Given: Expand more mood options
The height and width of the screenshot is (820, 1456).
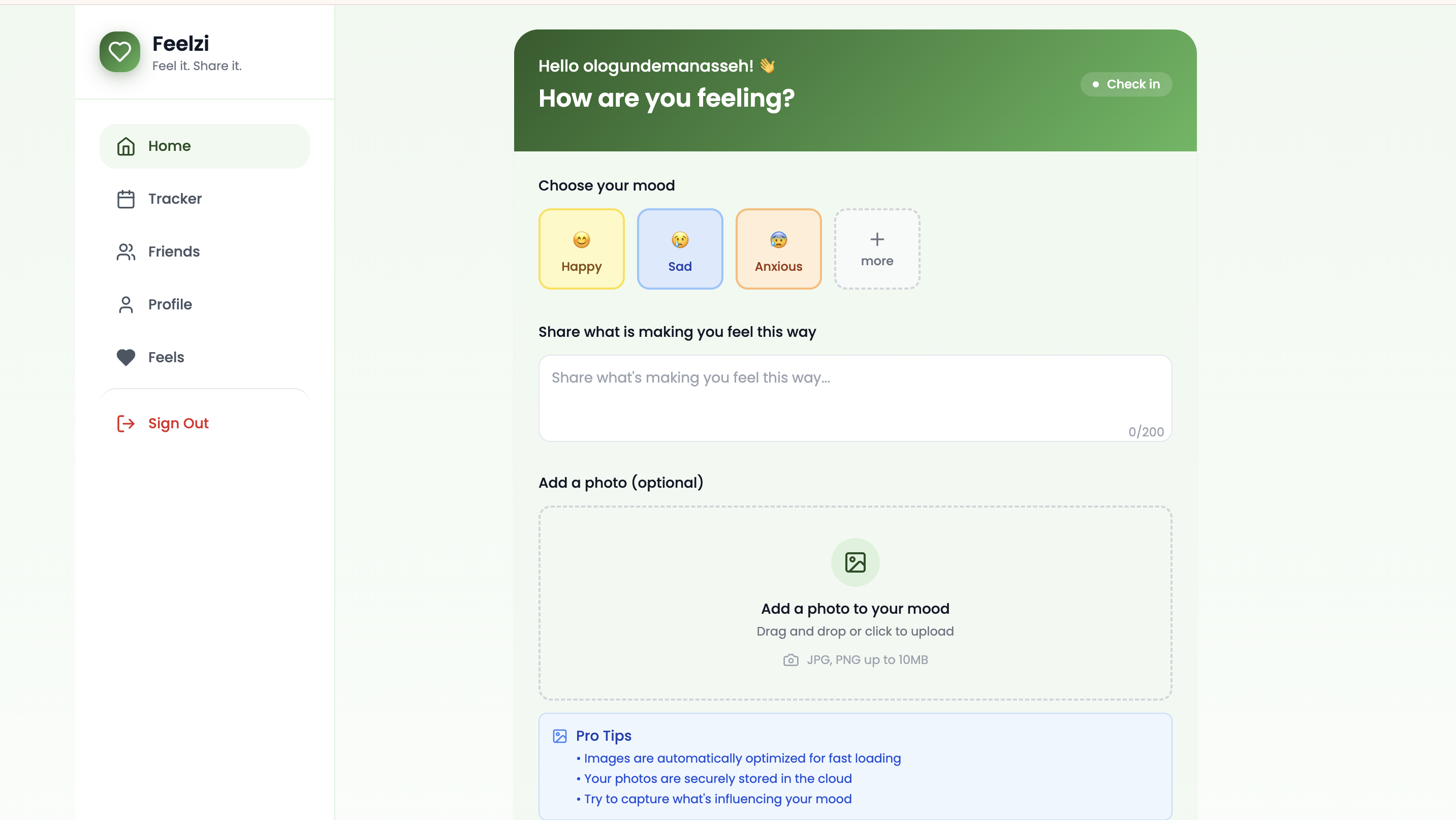Looking at the screenshot, I should click(x=877, y=249).
